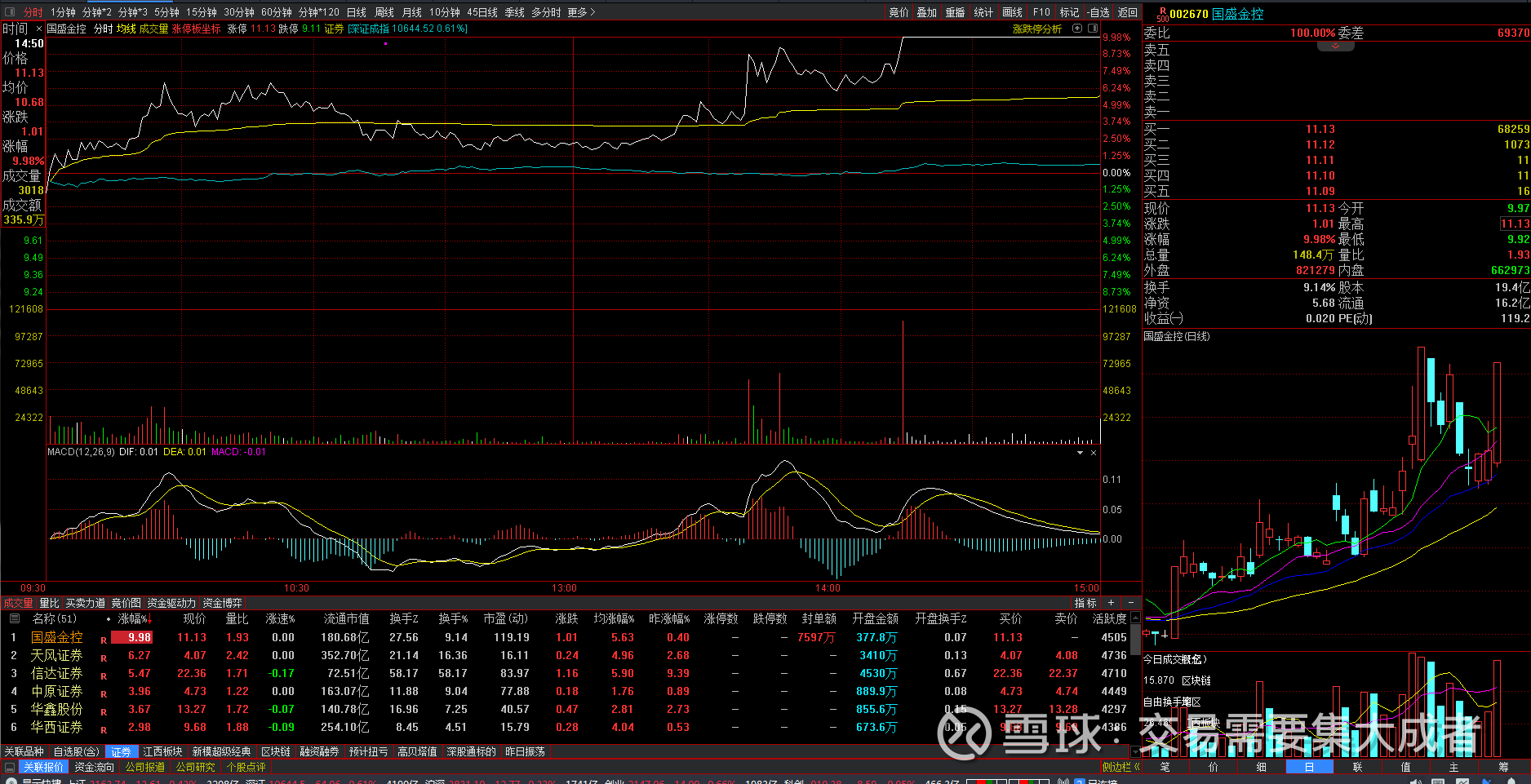The image size is (1531, 784).
Task: Remove stock via -自选 button
Action: pos(1098,12)
